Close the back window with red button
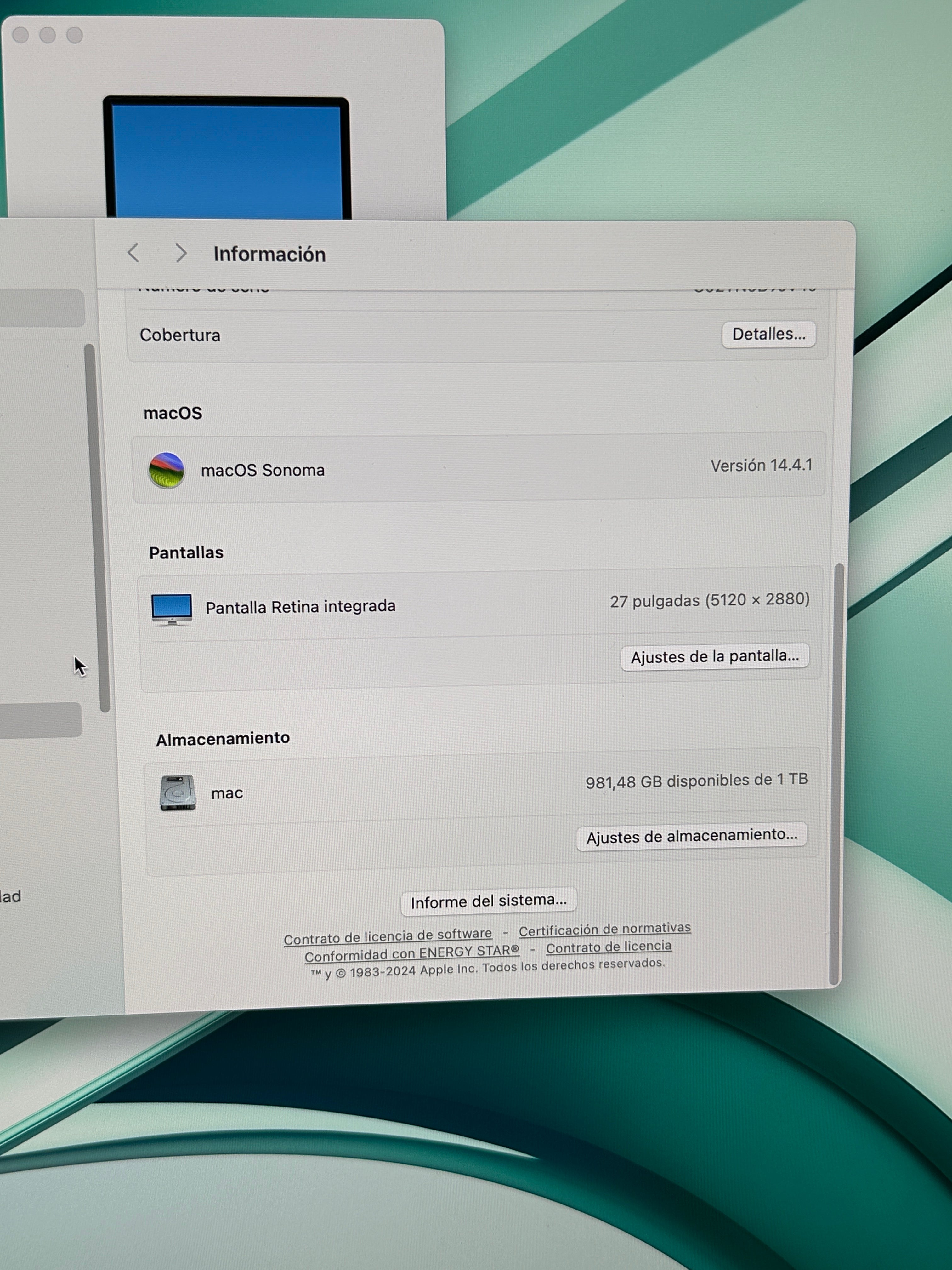 (x=21, y=35)
